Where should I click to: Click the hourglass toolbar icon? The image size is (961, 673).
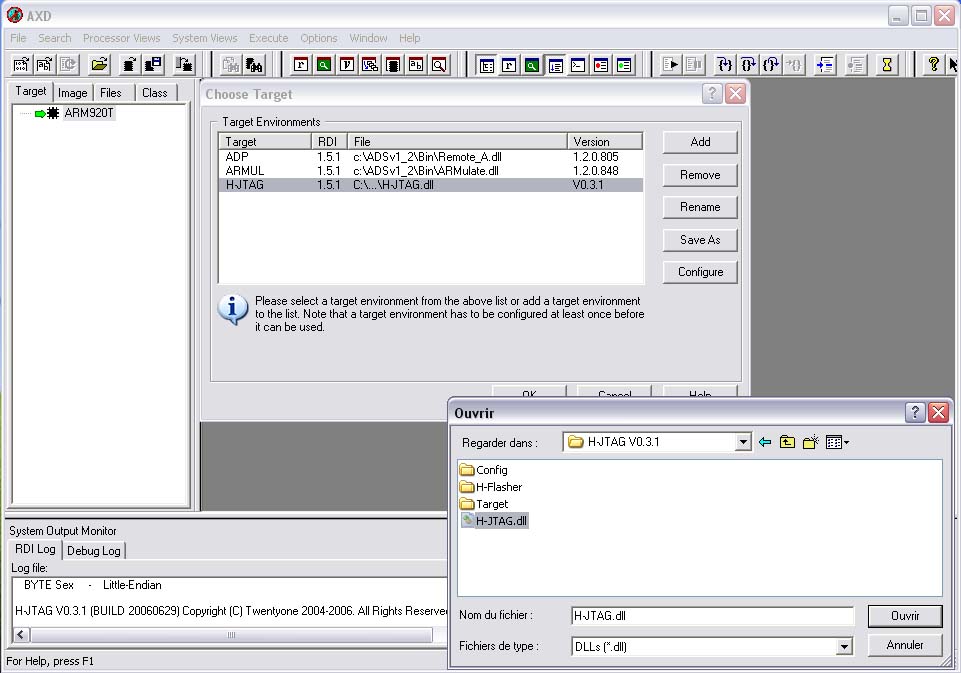tap(886, 65)
